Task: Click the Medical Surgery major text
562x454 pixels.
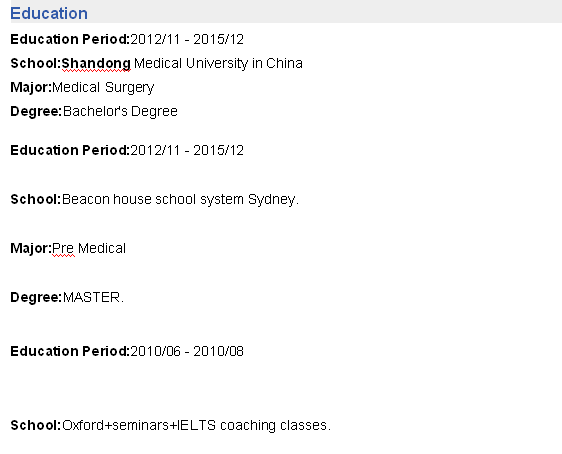Action: pos(103,87)
